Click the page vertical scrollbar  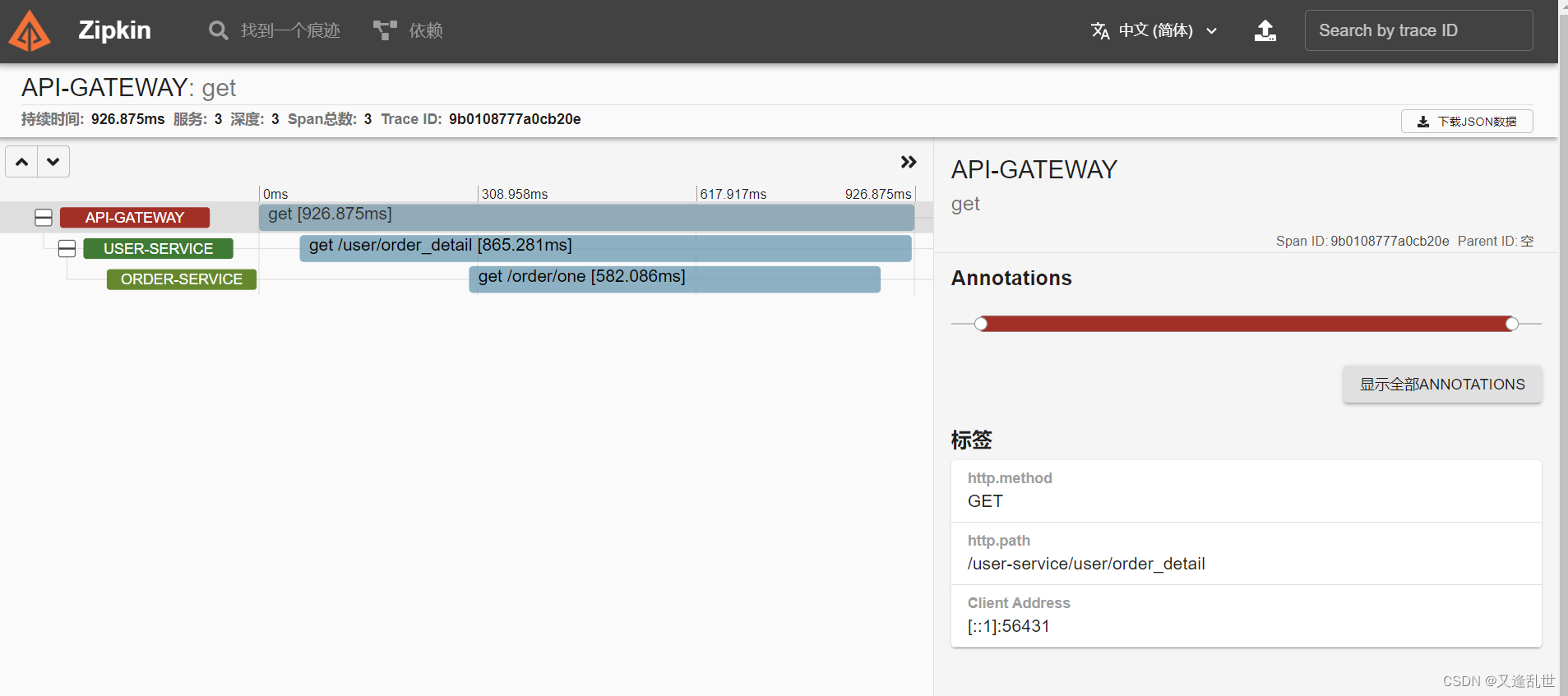point(1563,348)
